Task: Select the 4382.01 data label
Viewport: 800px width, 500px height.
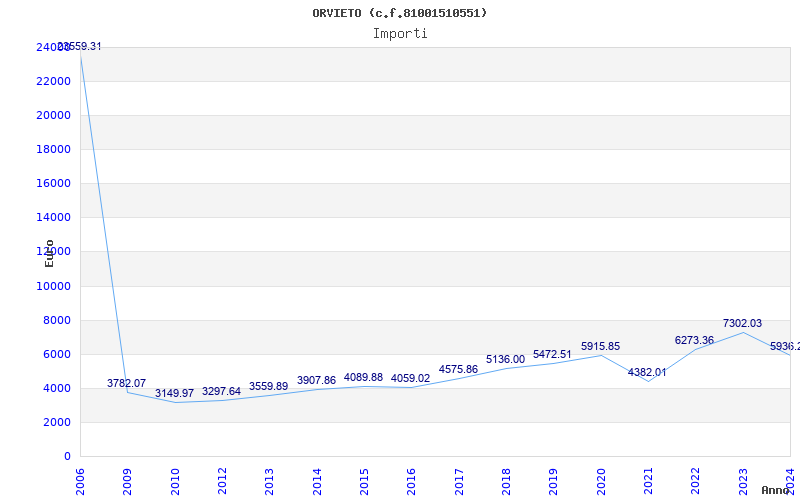Action: tap(647, 372)
